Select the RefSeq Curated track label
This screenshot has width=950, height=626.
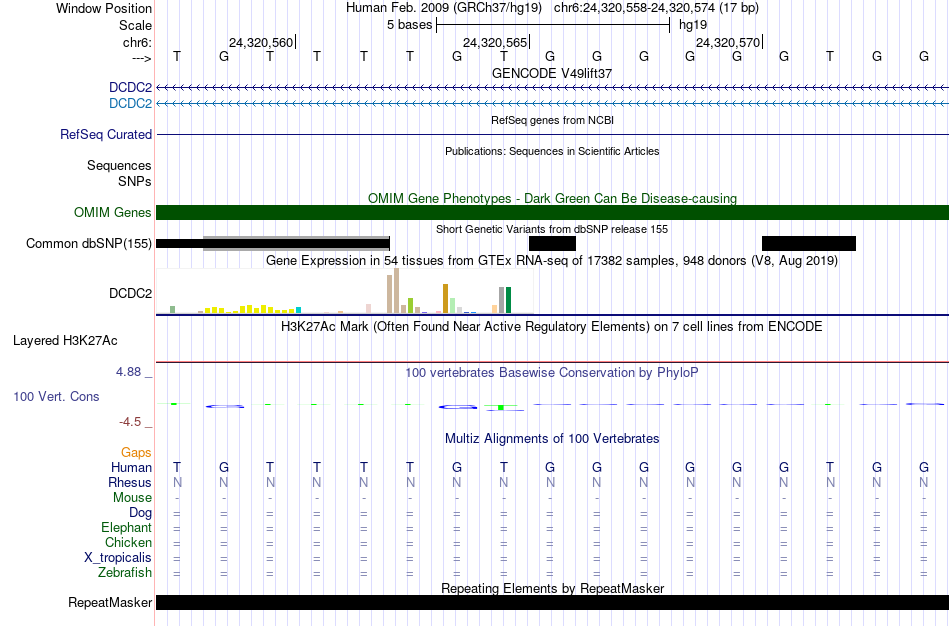pos(106,135)
